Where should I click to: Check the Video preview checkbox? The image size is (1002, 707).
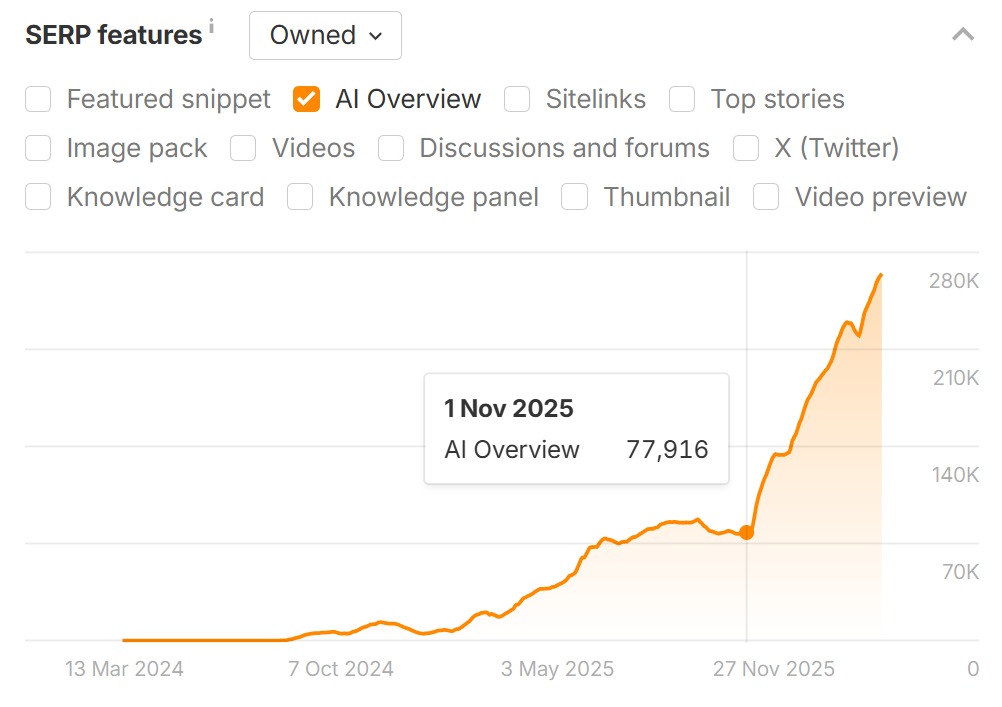point(766,197)
